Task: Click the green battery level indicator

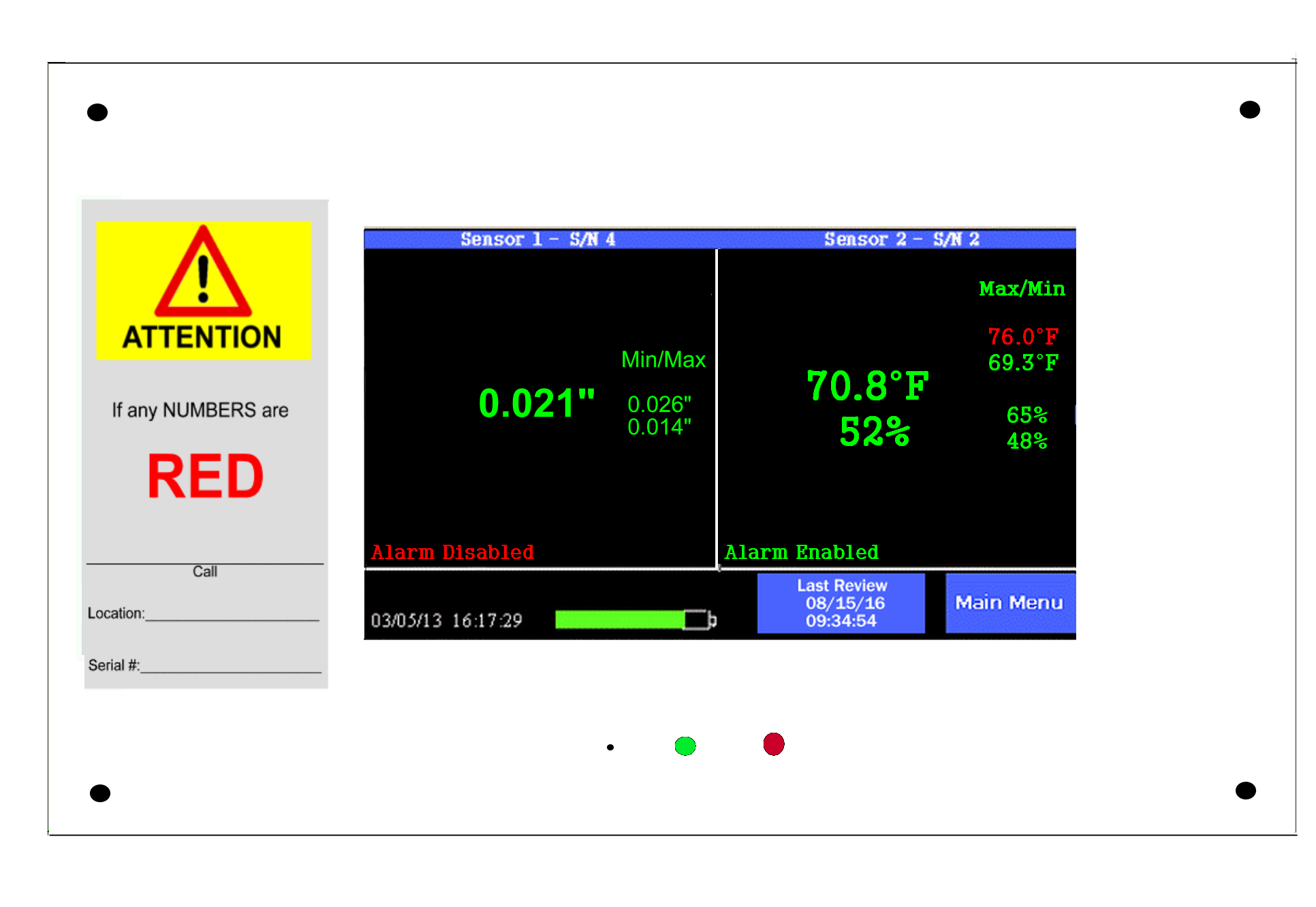Action: point(636,620)
